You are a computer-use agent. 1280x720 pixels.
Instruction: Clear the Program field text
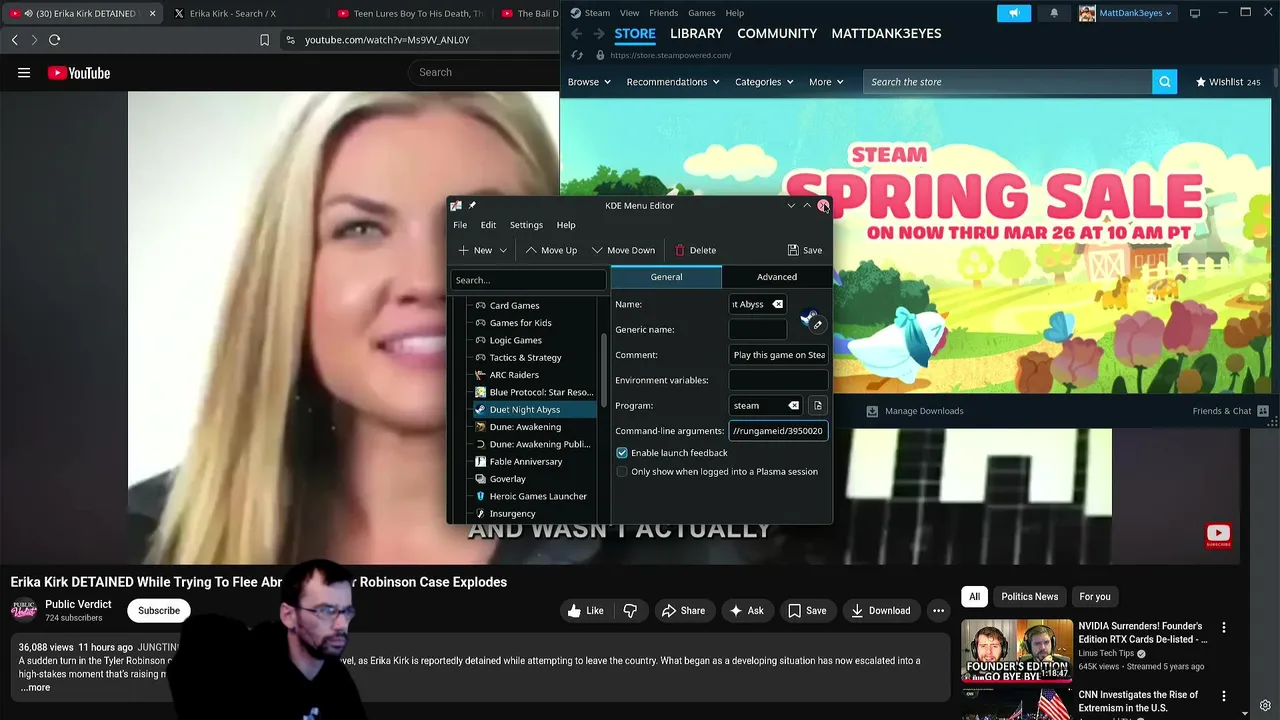click(x=794, y=406)
